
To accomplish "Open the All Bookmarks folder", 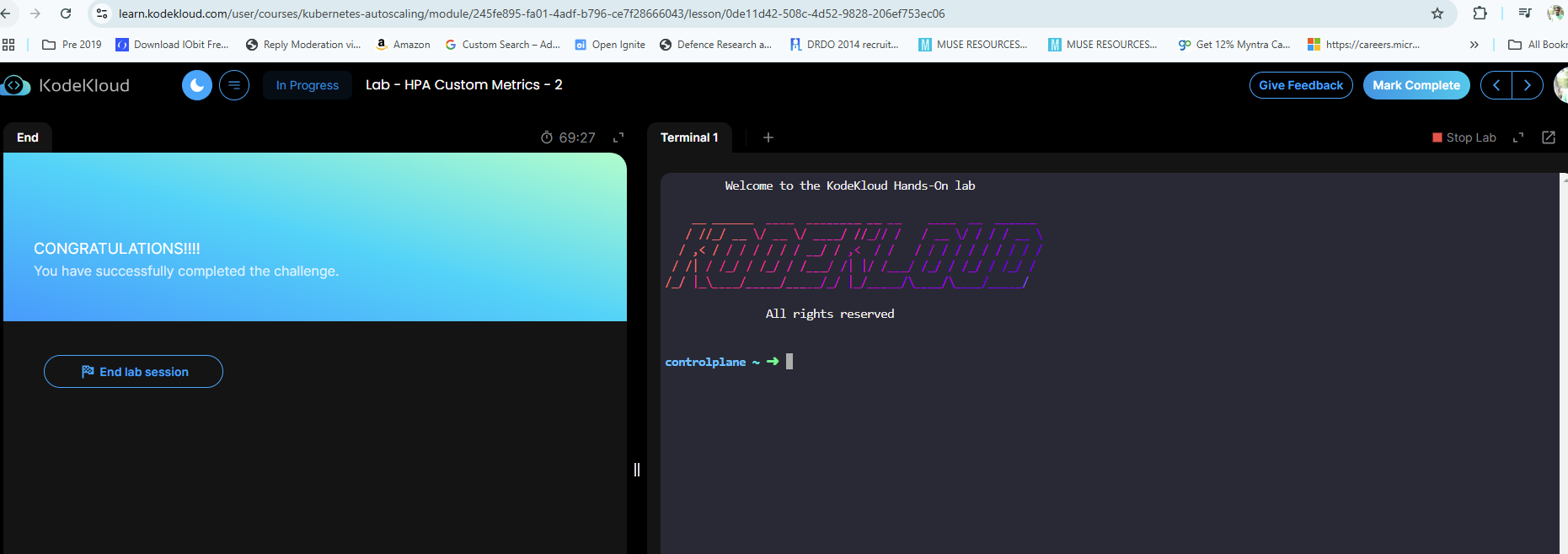I will click(x=1538, y=45).
